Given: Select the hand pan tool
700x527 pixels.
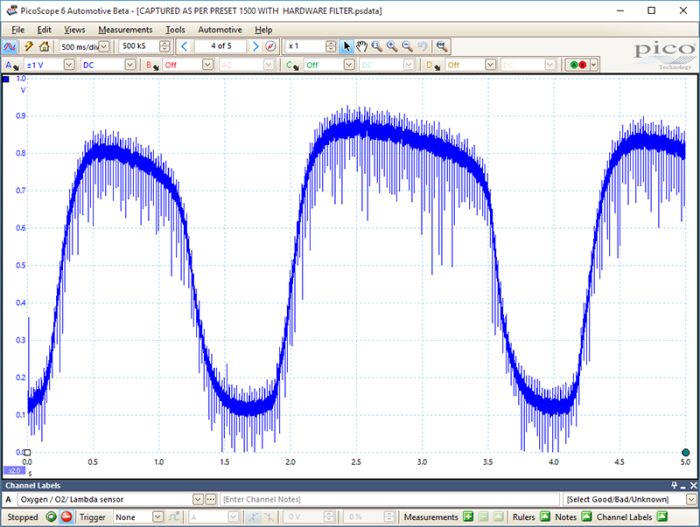Looking at the screenshot, I should tap(362, 46).
